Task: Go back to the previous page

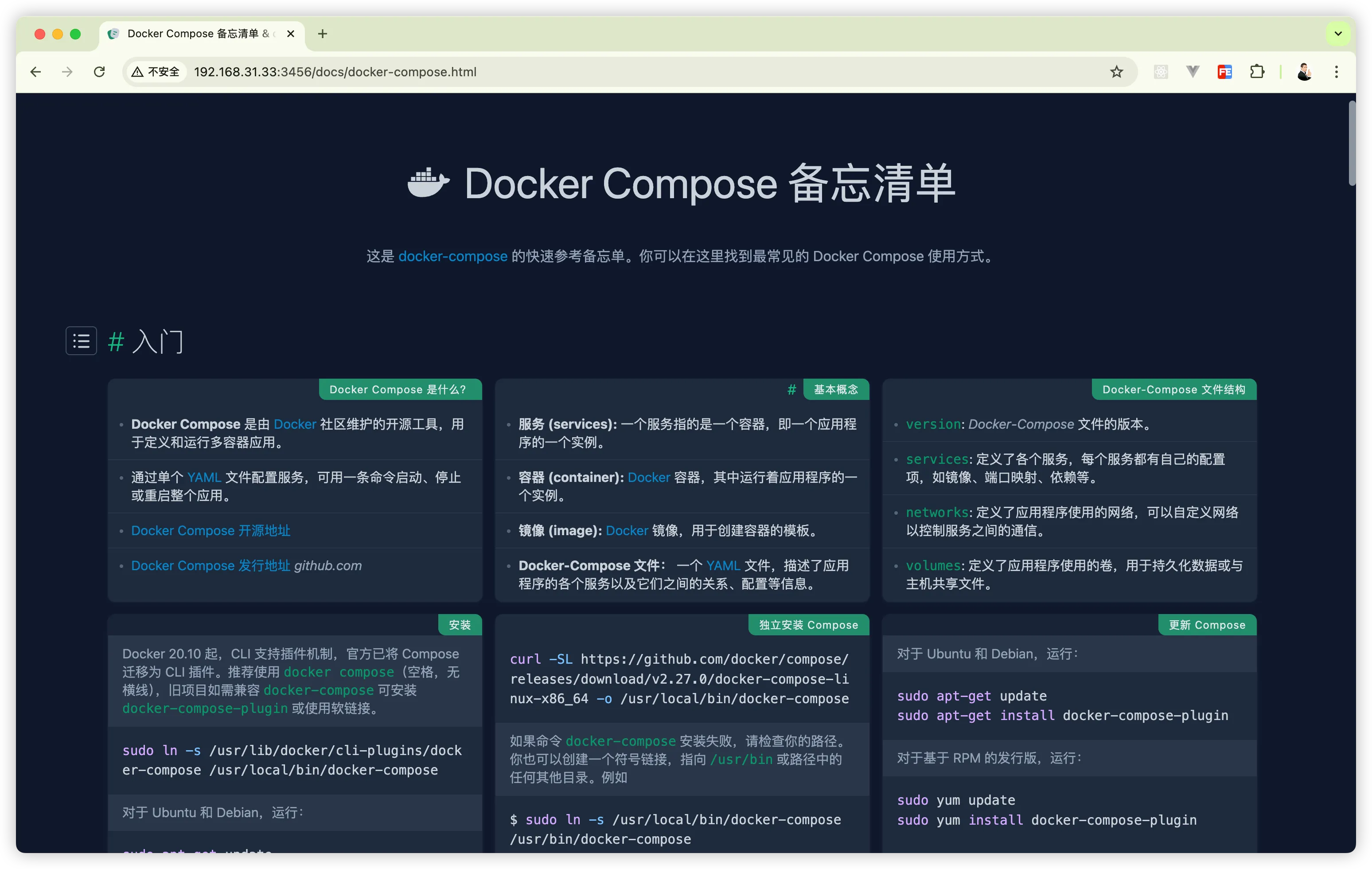Action: 36,72
